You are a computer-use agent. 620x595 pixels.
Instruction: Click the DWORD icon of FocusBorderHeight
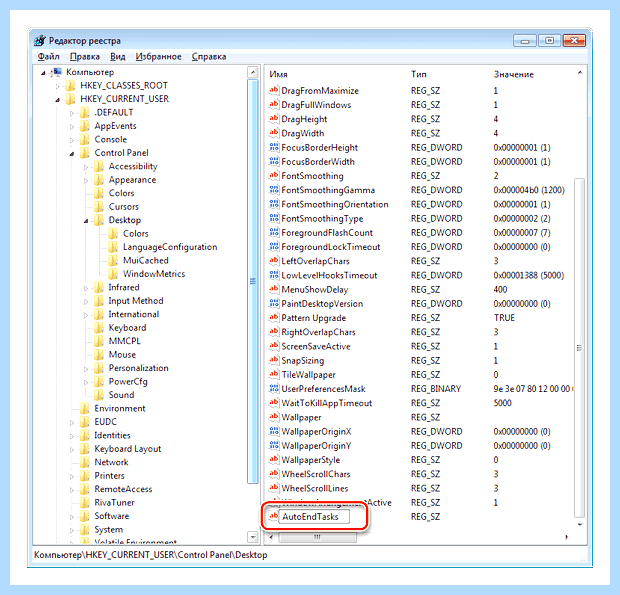click(274, 147)
